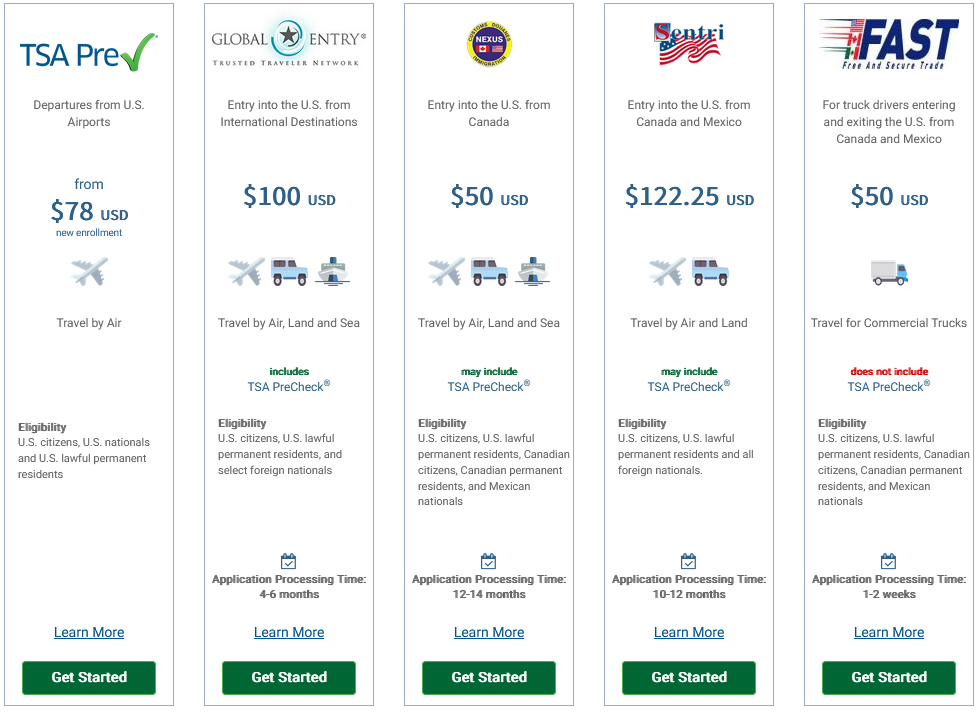Open Learn More under Global Entry

click(288, 632)
